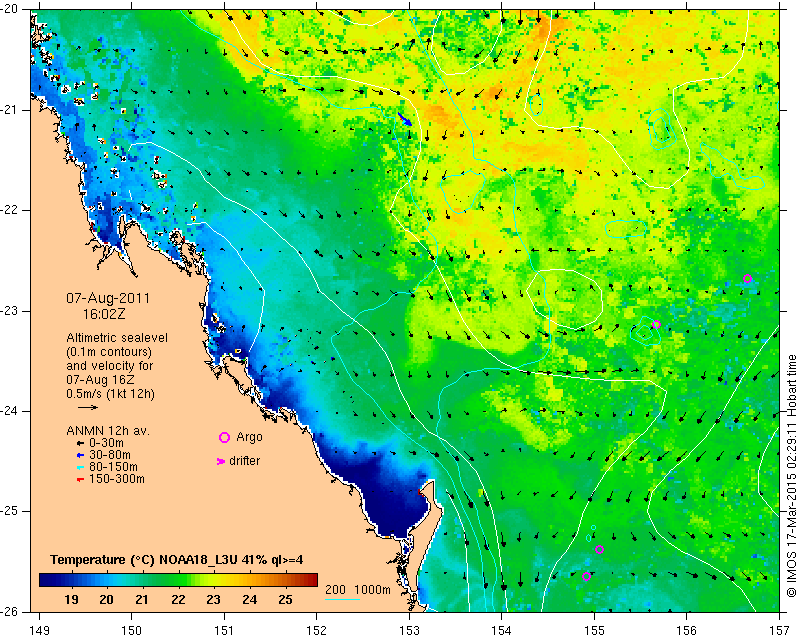Viewport: 800px width, 640px height.
Task: Click the '0-30m' depth label
Action: (x=106, y=443)
